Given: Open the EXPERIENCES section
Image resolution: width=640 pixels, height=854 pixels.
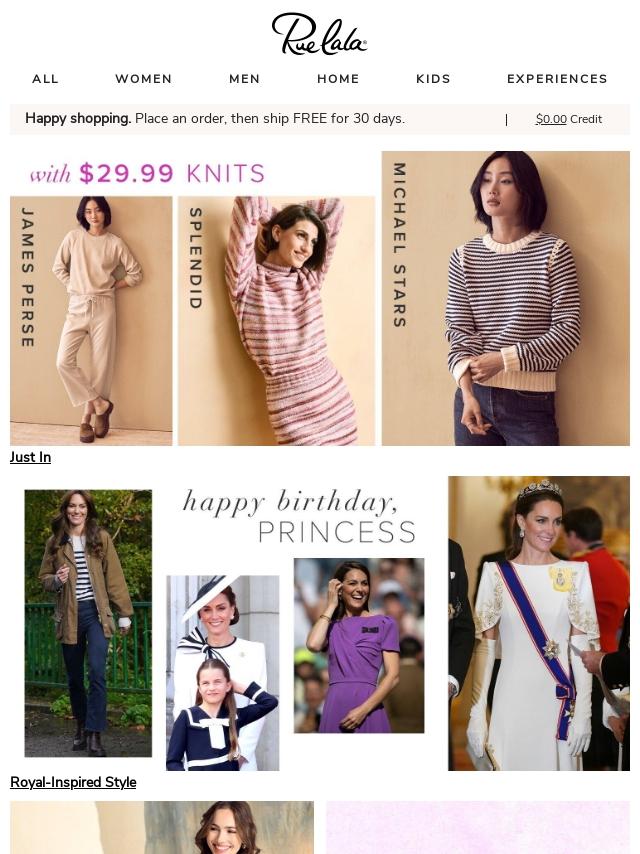Looking at the screenshot, I should (557, 79).
